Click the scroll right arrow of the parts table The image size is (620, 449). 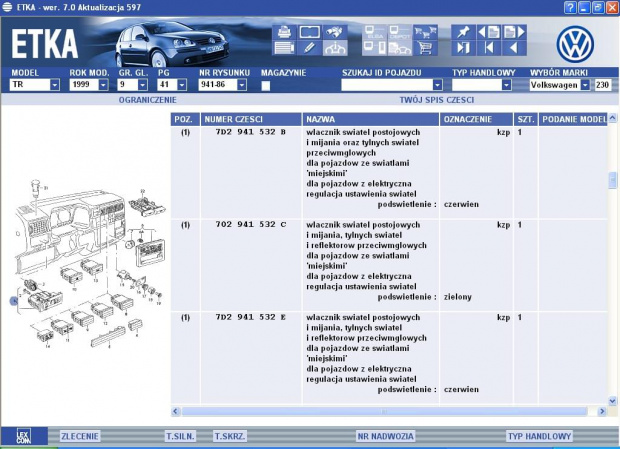pos(602,411)
